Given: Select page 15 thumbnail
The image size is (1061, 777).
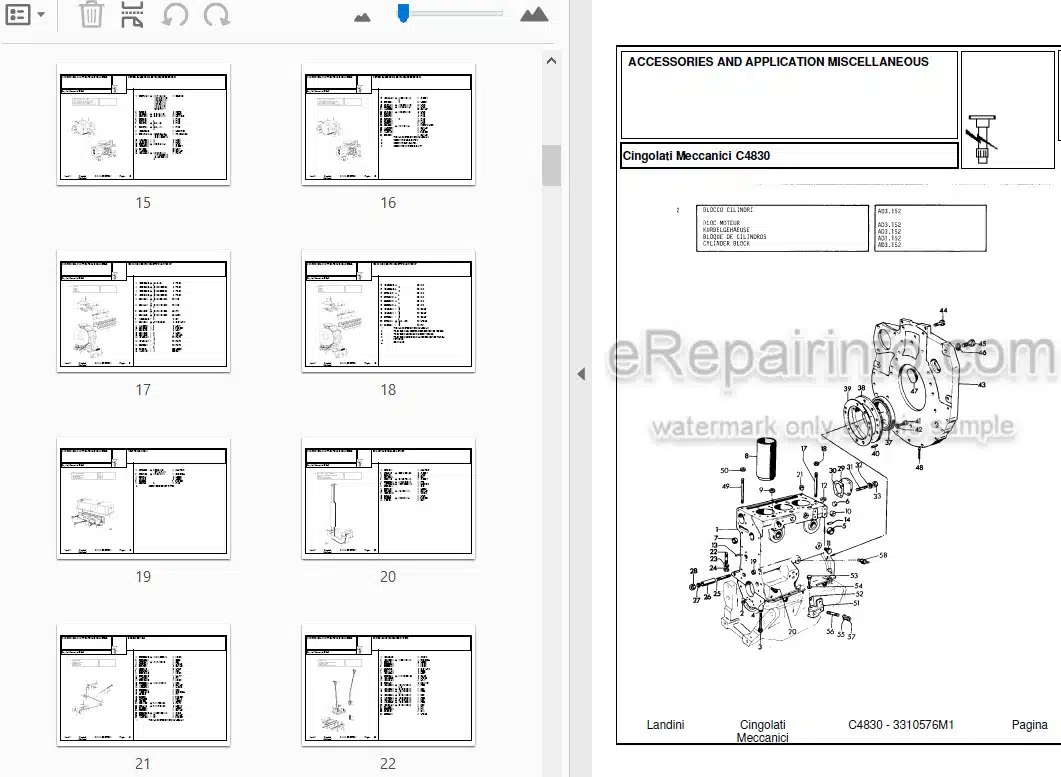Looking at the screenshot, I should [x=143, y=125].
